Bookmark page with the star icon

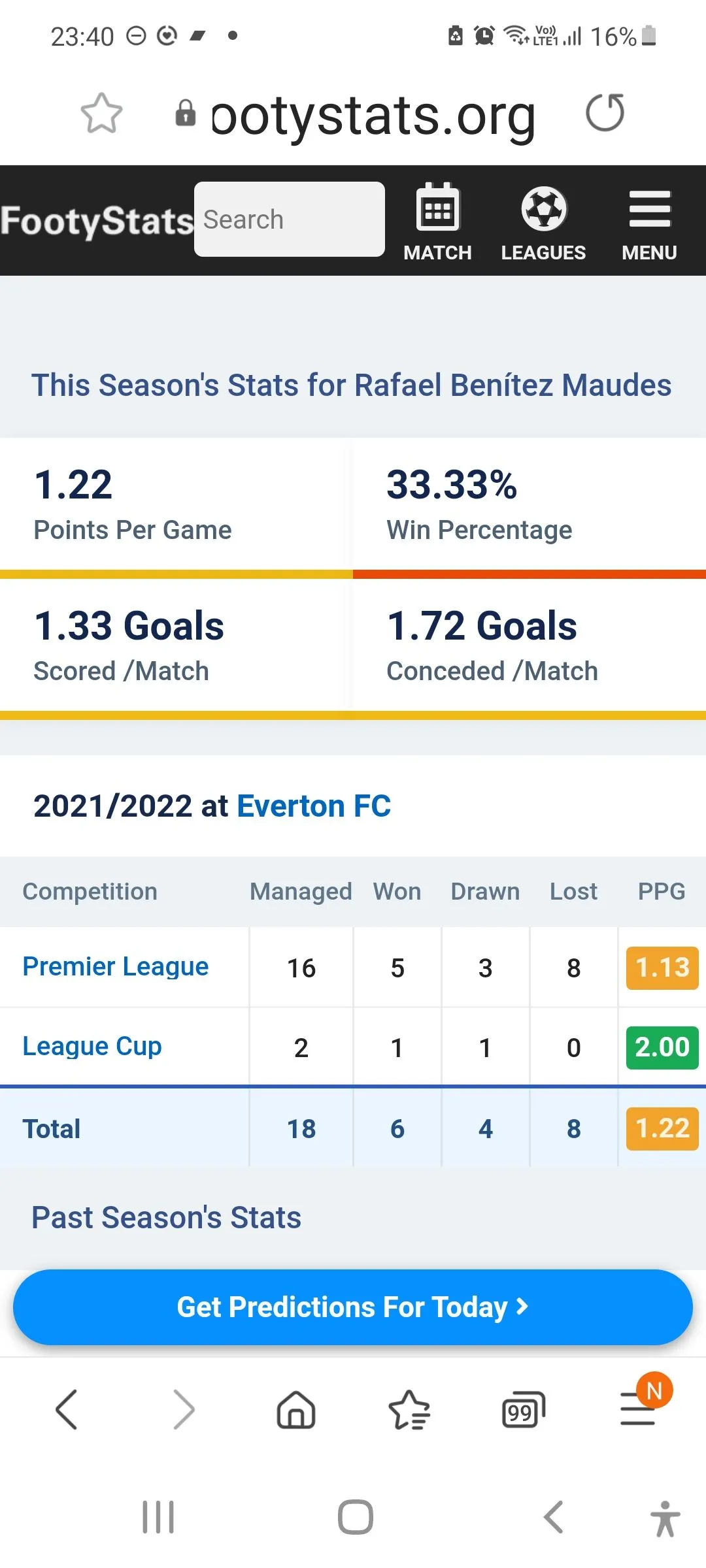[x=101, y=114]
